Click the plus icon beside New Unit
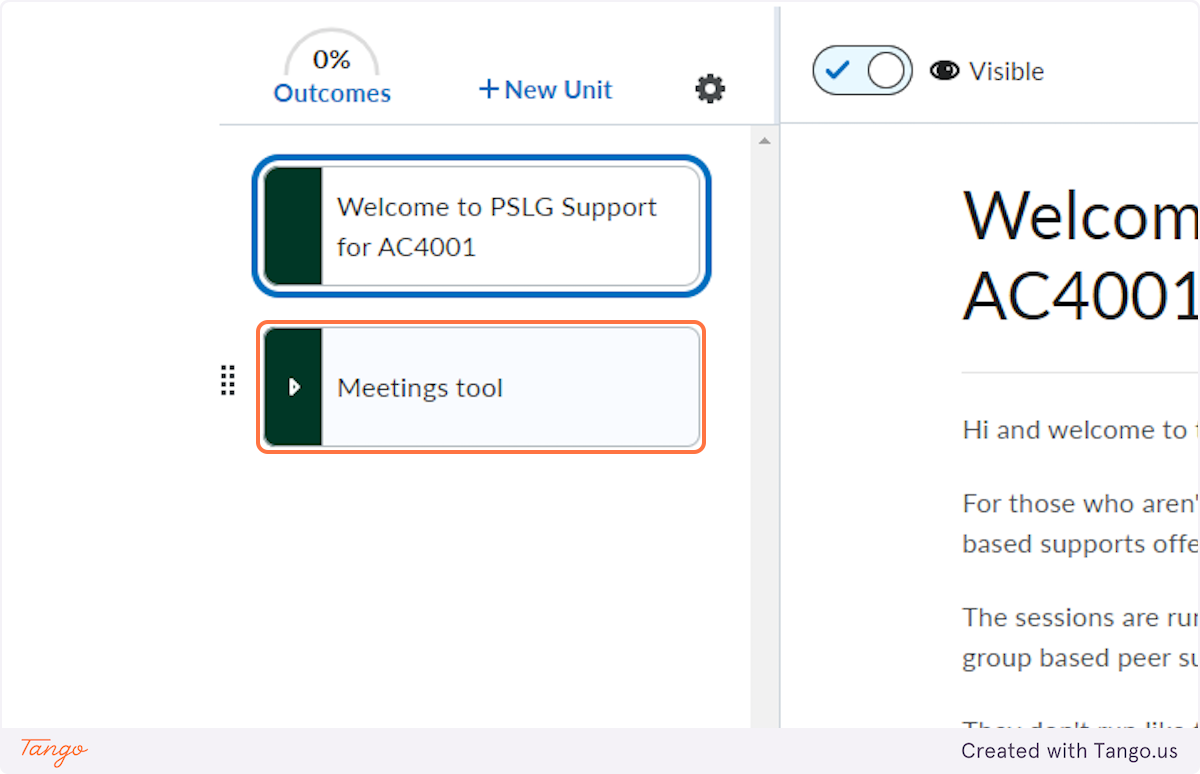 488,90
